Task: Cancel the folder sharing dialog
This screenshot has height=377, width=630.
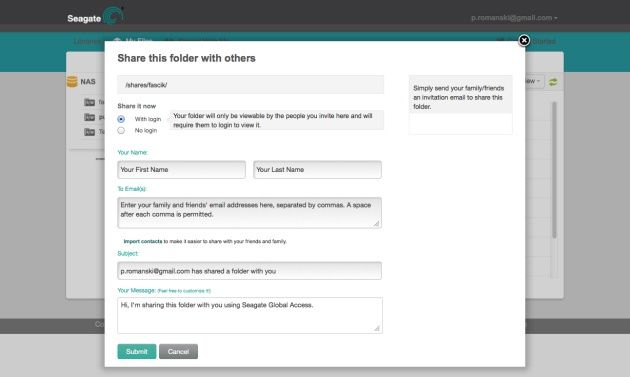Action: point(178,352)
